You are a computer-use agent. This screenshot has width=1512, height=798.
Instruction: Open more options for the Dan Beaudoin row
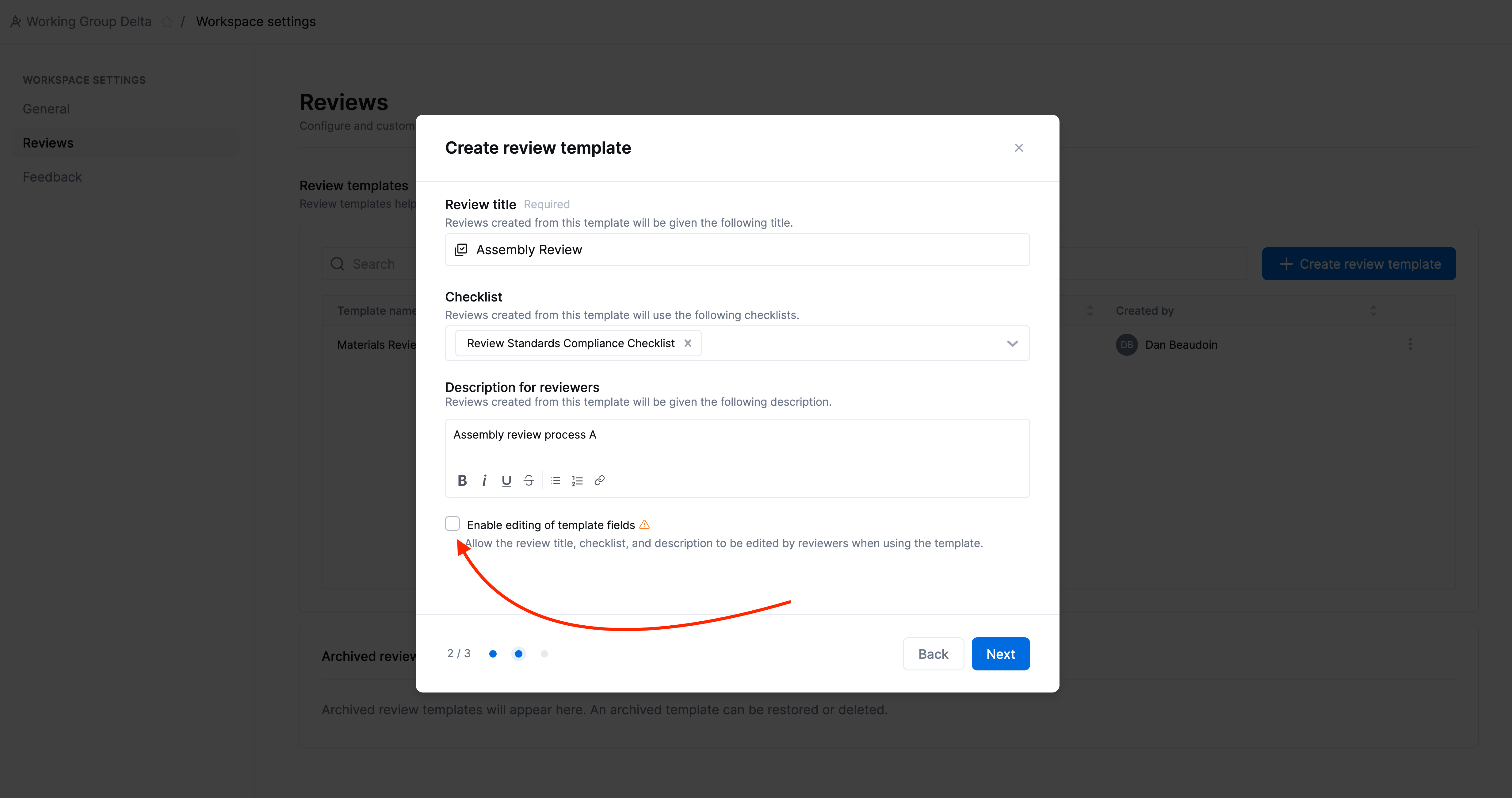pyautogui.click(x=1411, y=344)
